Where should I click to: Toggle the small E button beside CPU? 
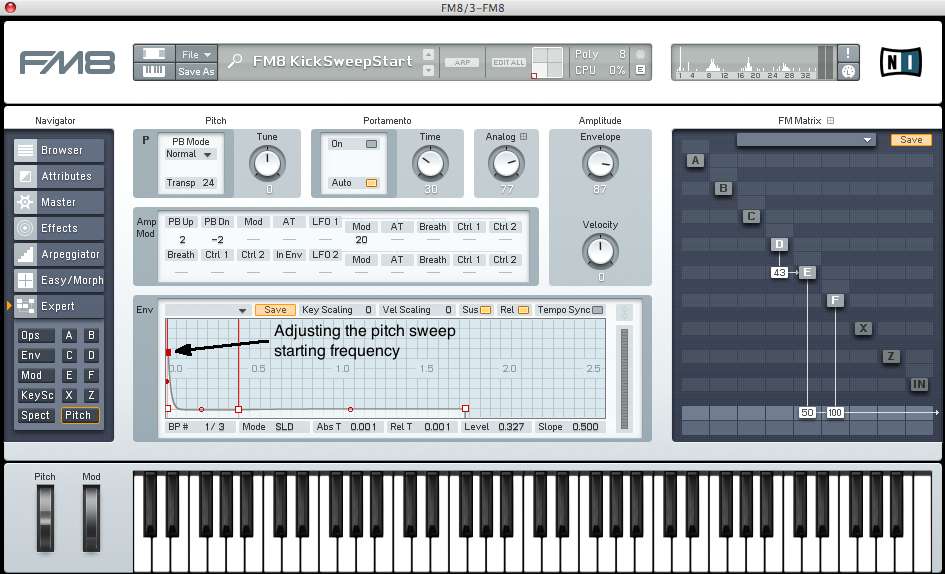(640, 70)
